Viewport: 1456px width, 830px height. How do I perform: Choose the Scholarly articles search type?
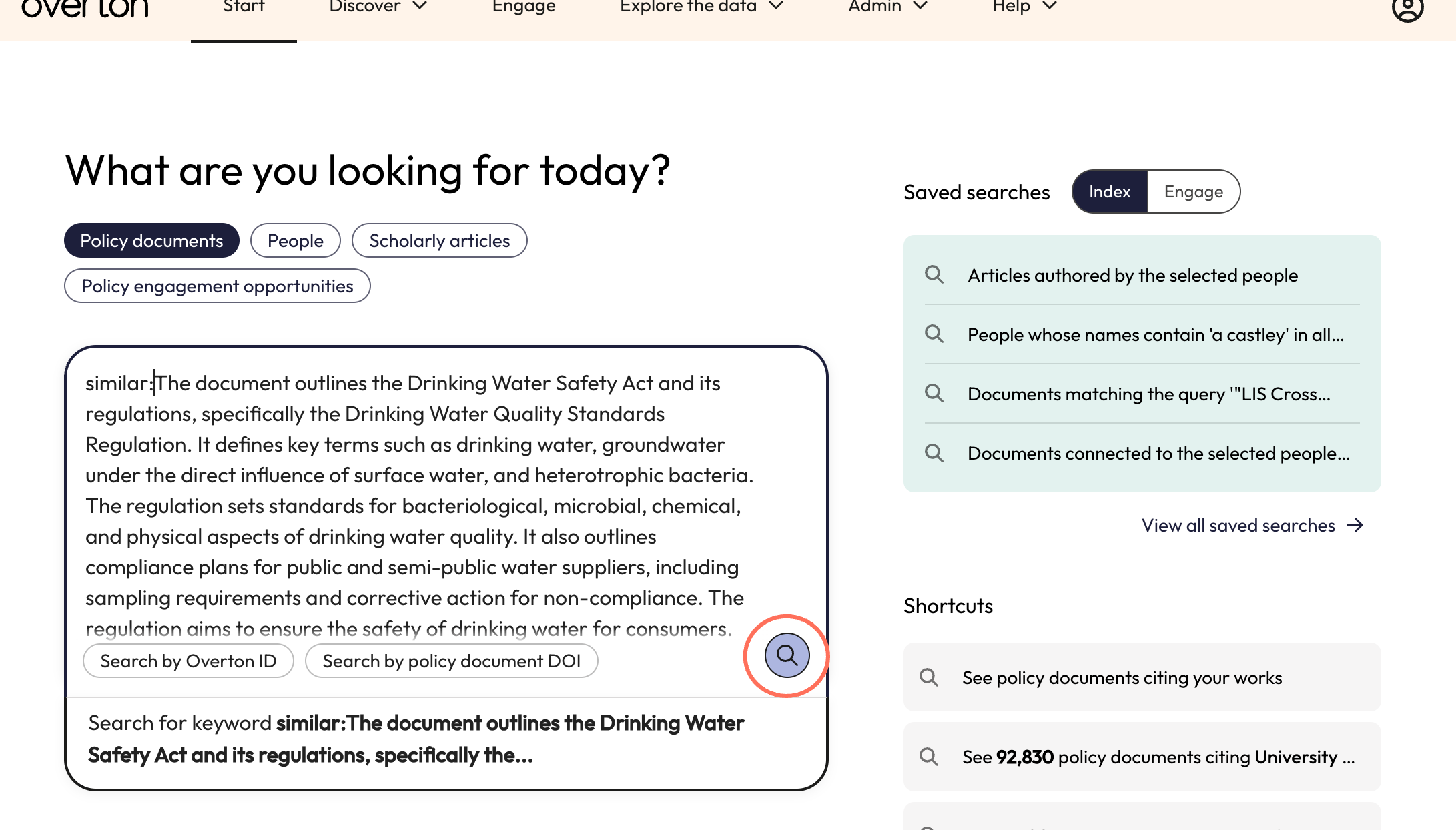coord(440,240)
